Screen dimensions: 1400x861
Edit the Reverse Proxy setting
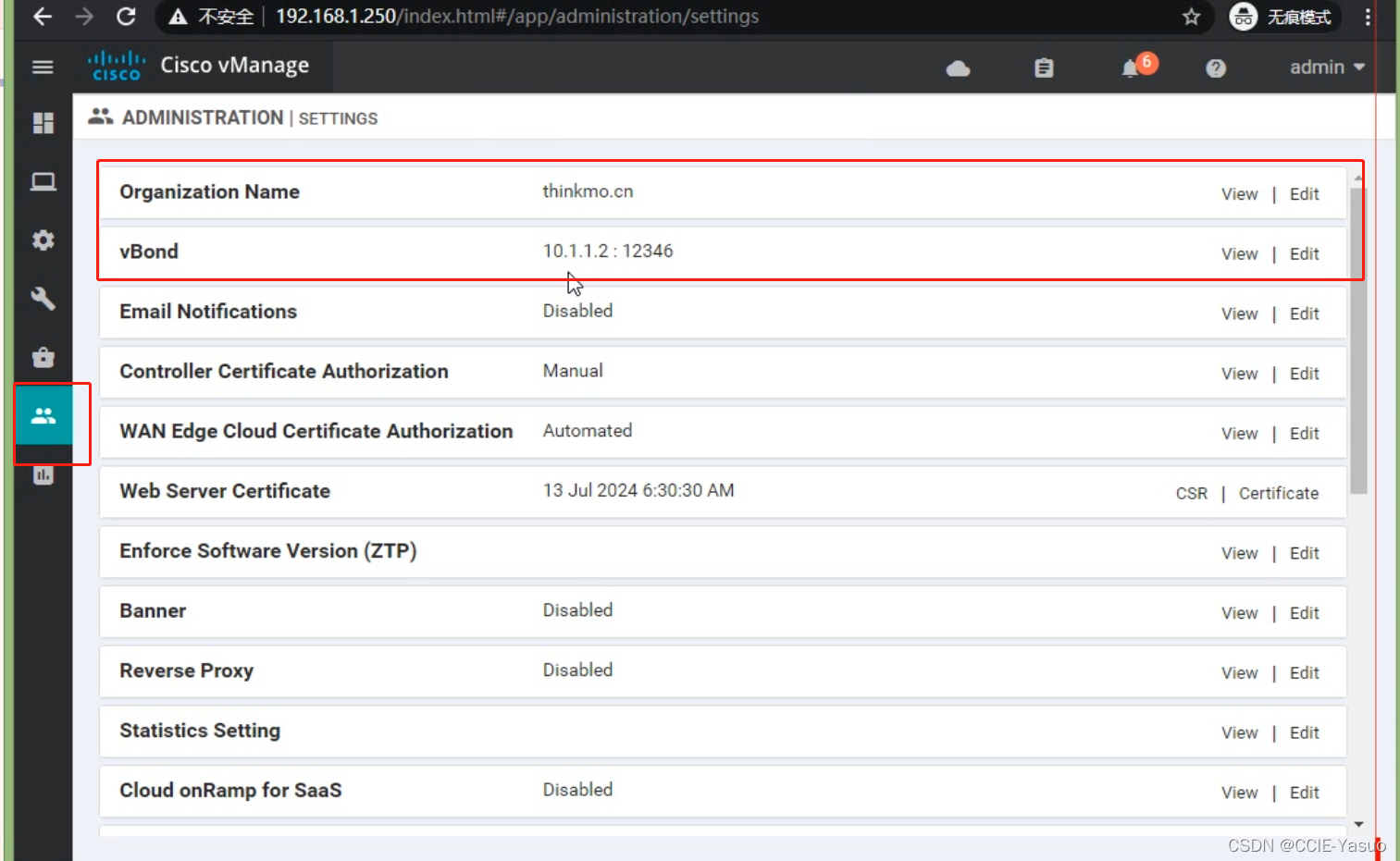click(x=1304, y=673)
